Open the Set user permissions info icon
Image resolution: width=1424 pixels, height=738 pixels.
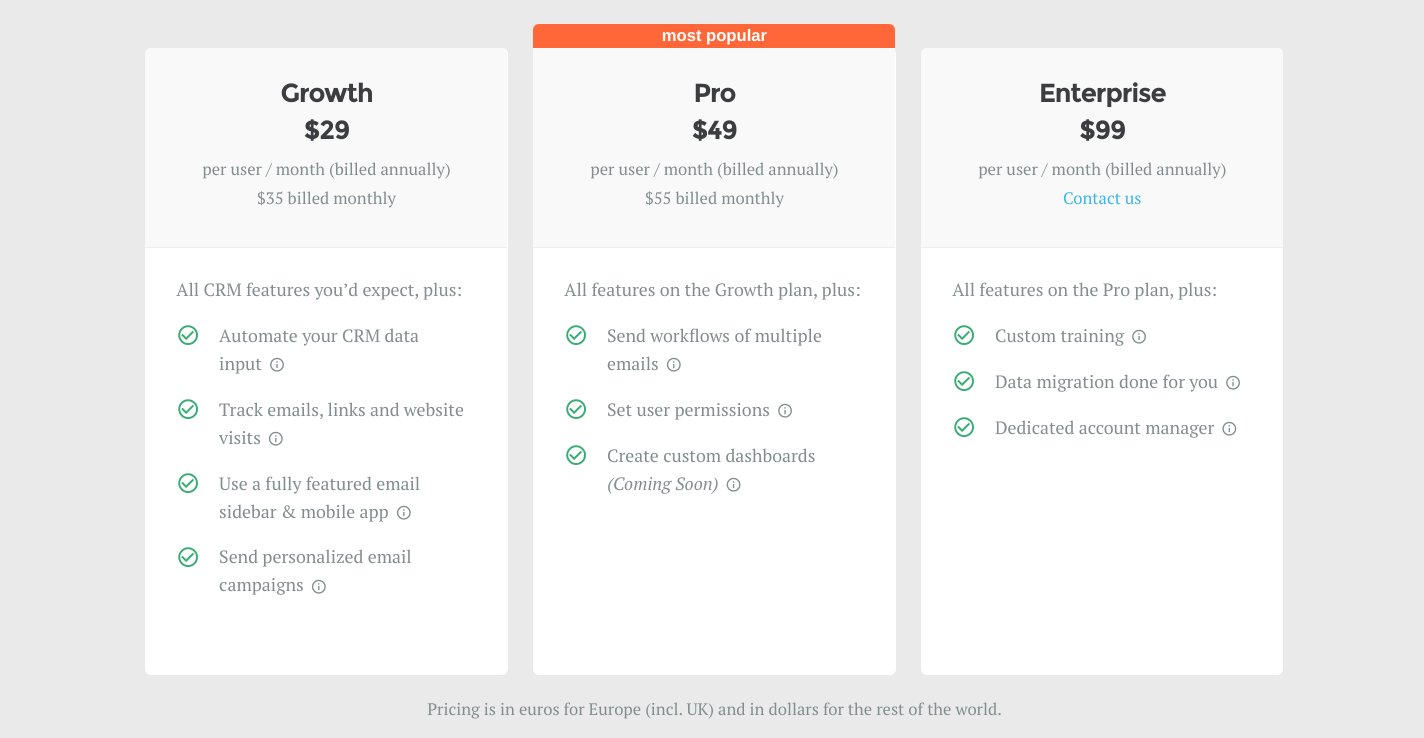coord(785,411)
